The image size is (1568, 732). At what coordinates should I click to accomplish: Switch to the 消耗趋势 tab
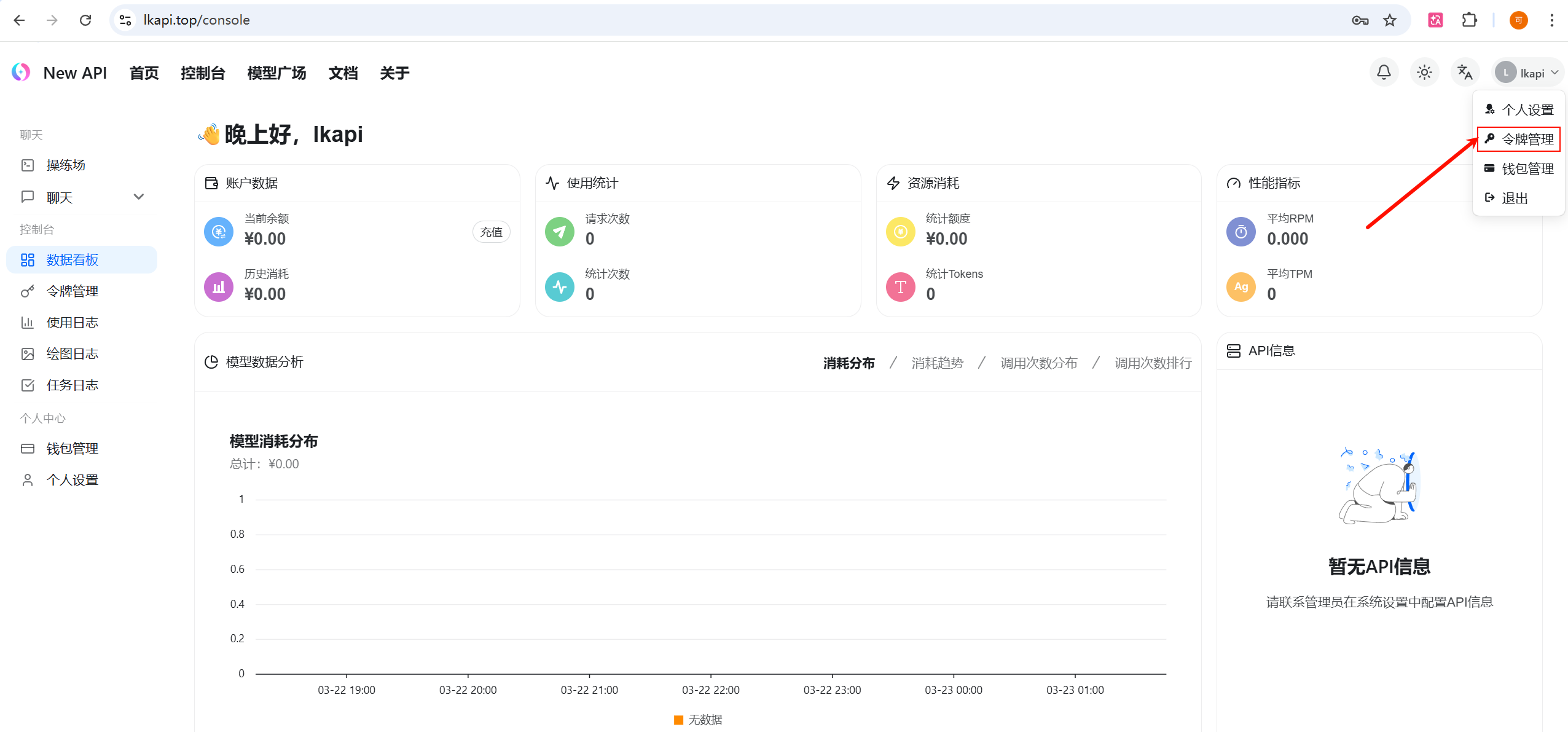(x=937, y=363)
